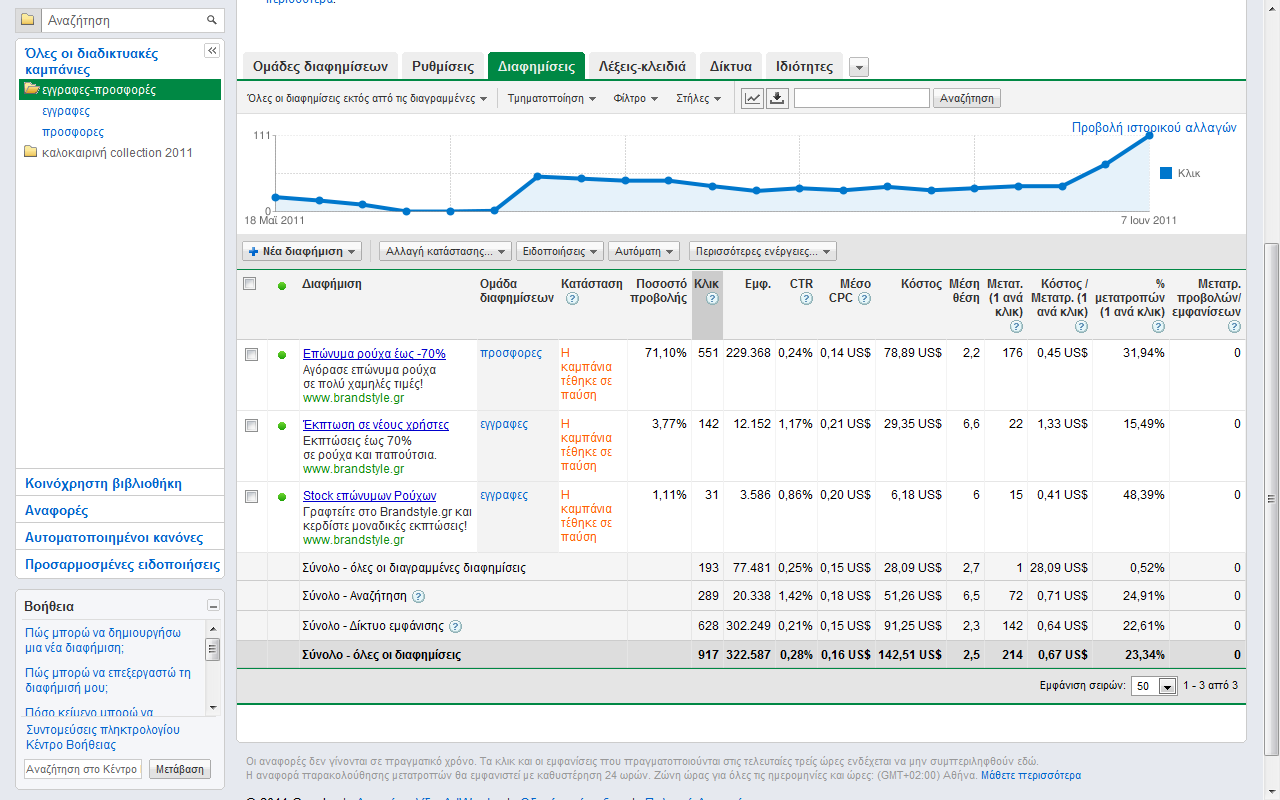Click green status dot for Επώνυμα ρούχα ad
Viewport: 1280px width, 800px height.
[x=282, y=355]
